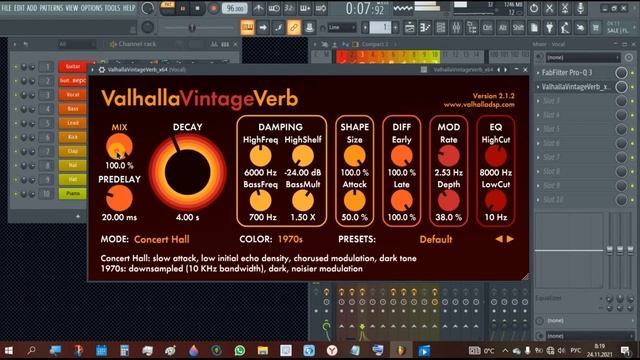Turn the PREDELAY knob
Viewport: 640px width, 360px height.
tap(119, 198)
